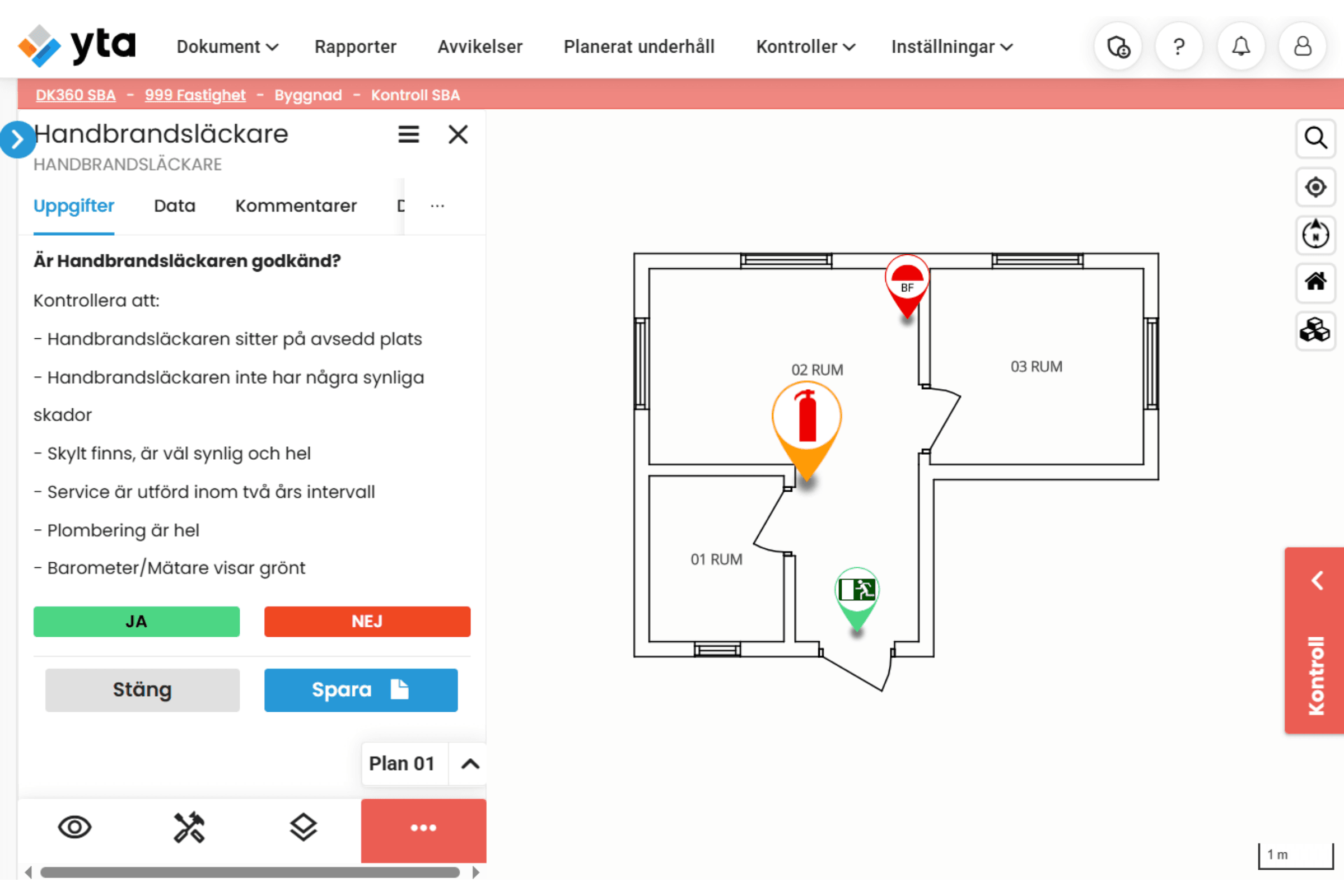Select the zoom search icon on the map toolbar

point(1315,138)
